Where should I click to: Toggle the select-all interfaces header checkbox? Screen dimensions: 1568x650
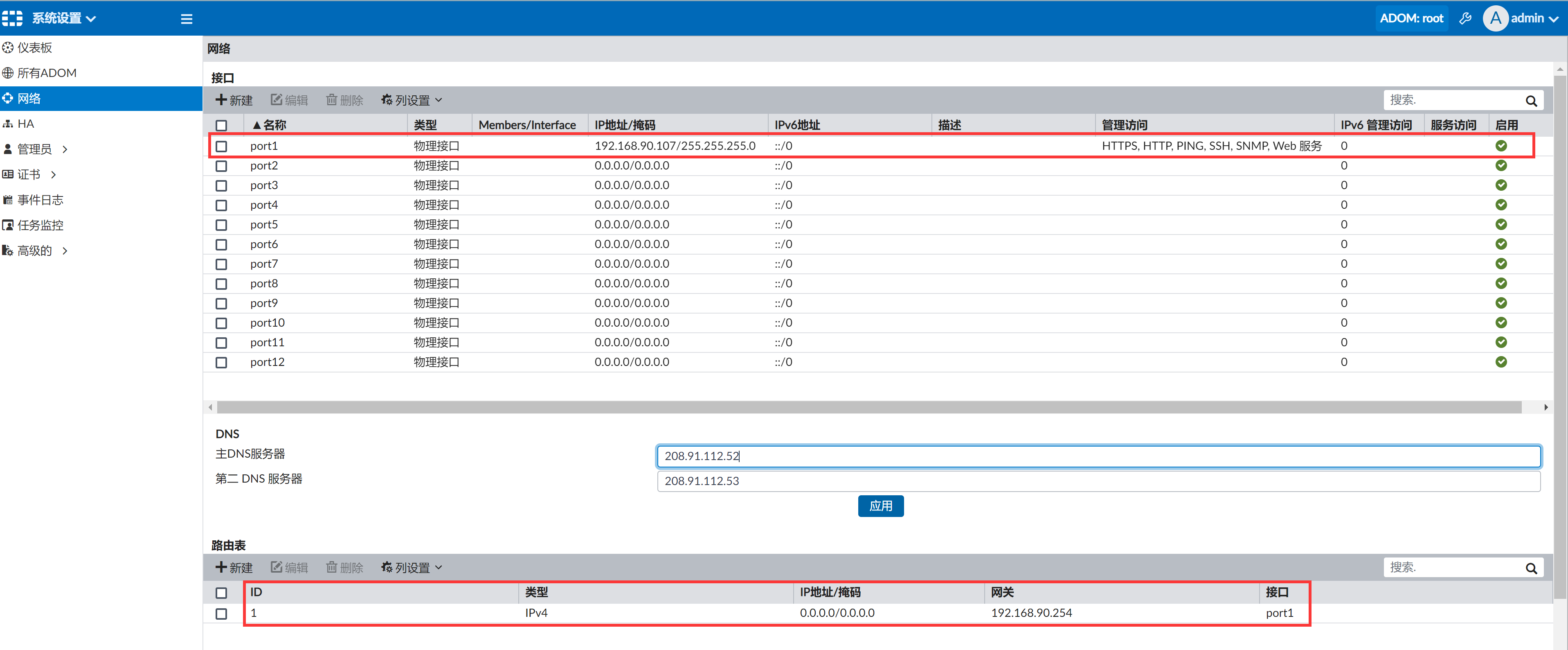222,125
